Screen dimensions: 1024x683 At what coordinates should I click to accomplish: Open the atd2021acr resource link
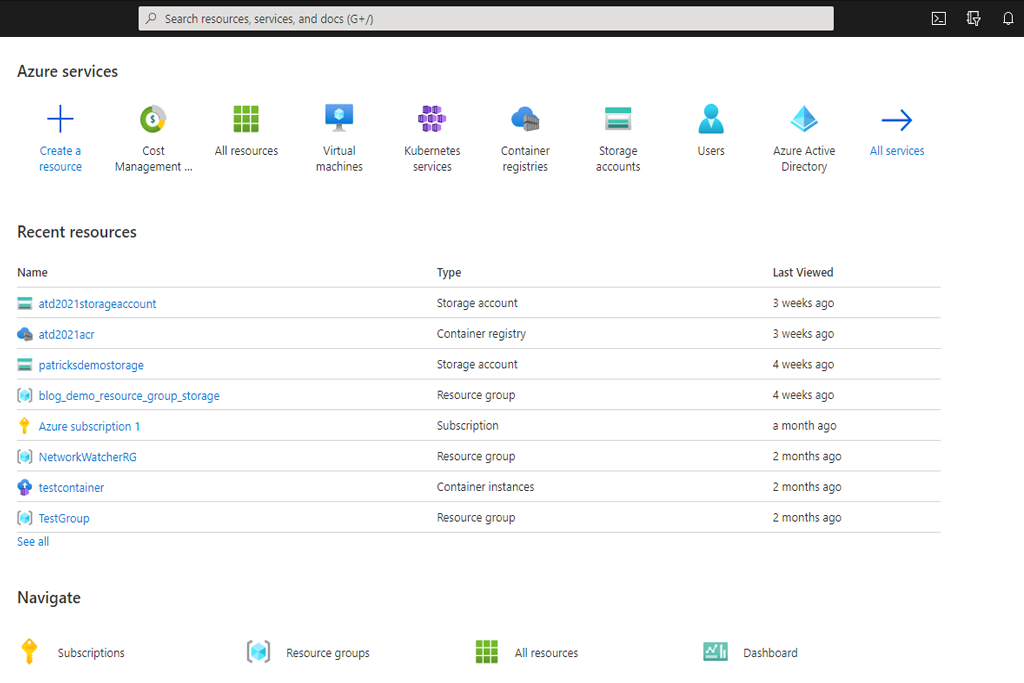(x=67, y=334)
